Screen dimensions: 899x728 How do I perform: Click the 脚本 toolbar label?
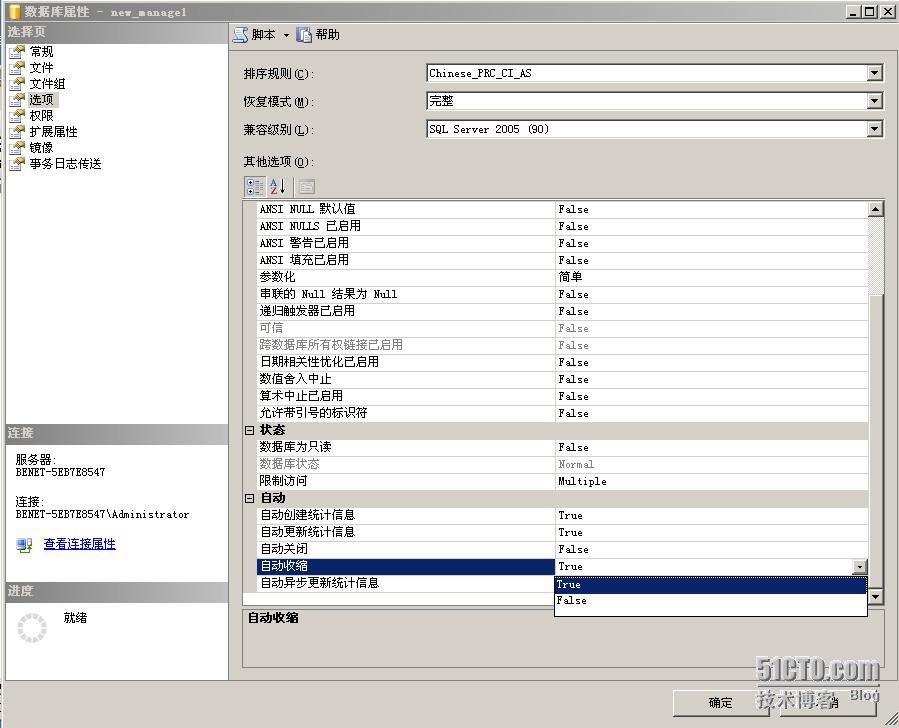264,35
